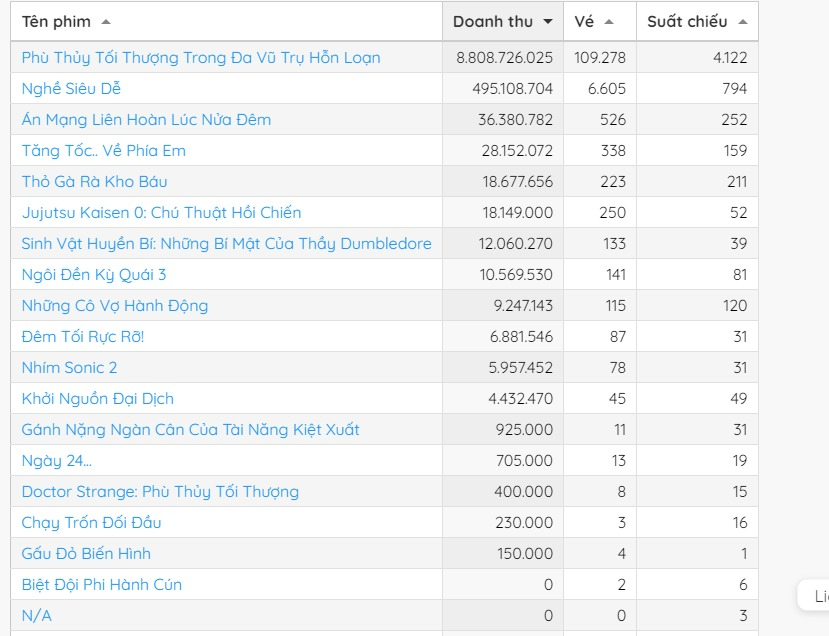Open the Gấu Đỏ Biến Hình link

[86, 554]
